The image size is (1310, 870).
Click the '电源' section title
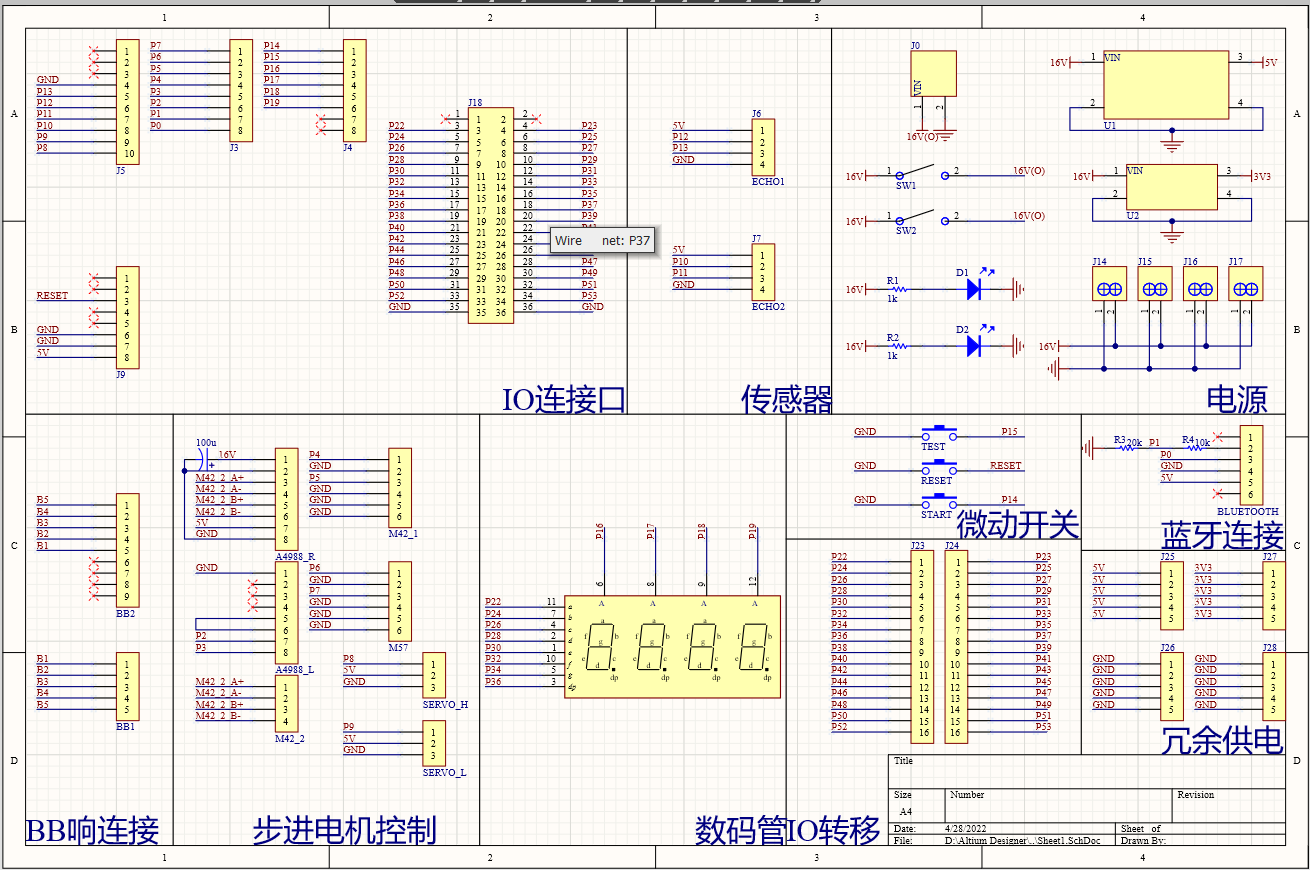pos(1238,400)
